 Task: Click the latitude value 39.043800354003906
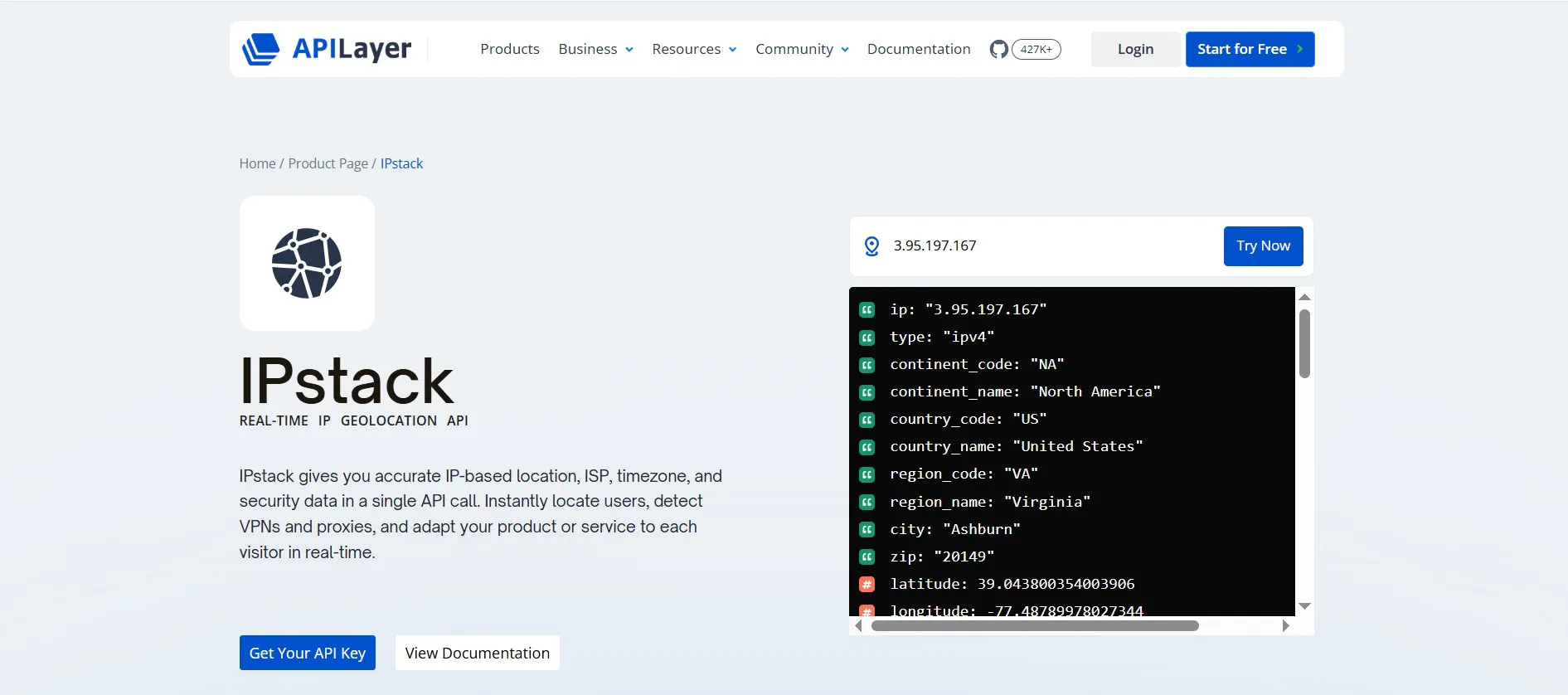(1056, 584)
